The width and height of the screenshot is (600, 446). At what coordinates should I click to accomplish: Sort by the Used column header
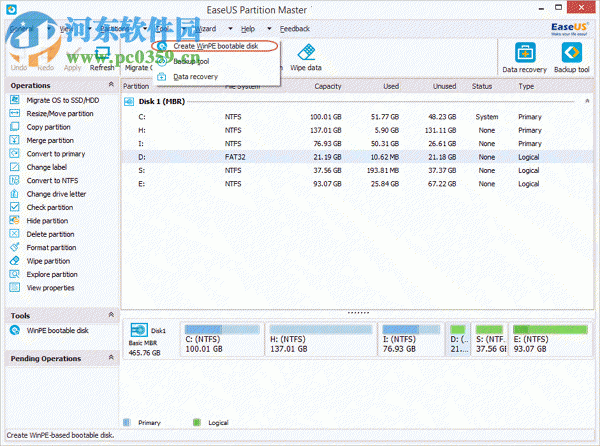tap(391, 86)
